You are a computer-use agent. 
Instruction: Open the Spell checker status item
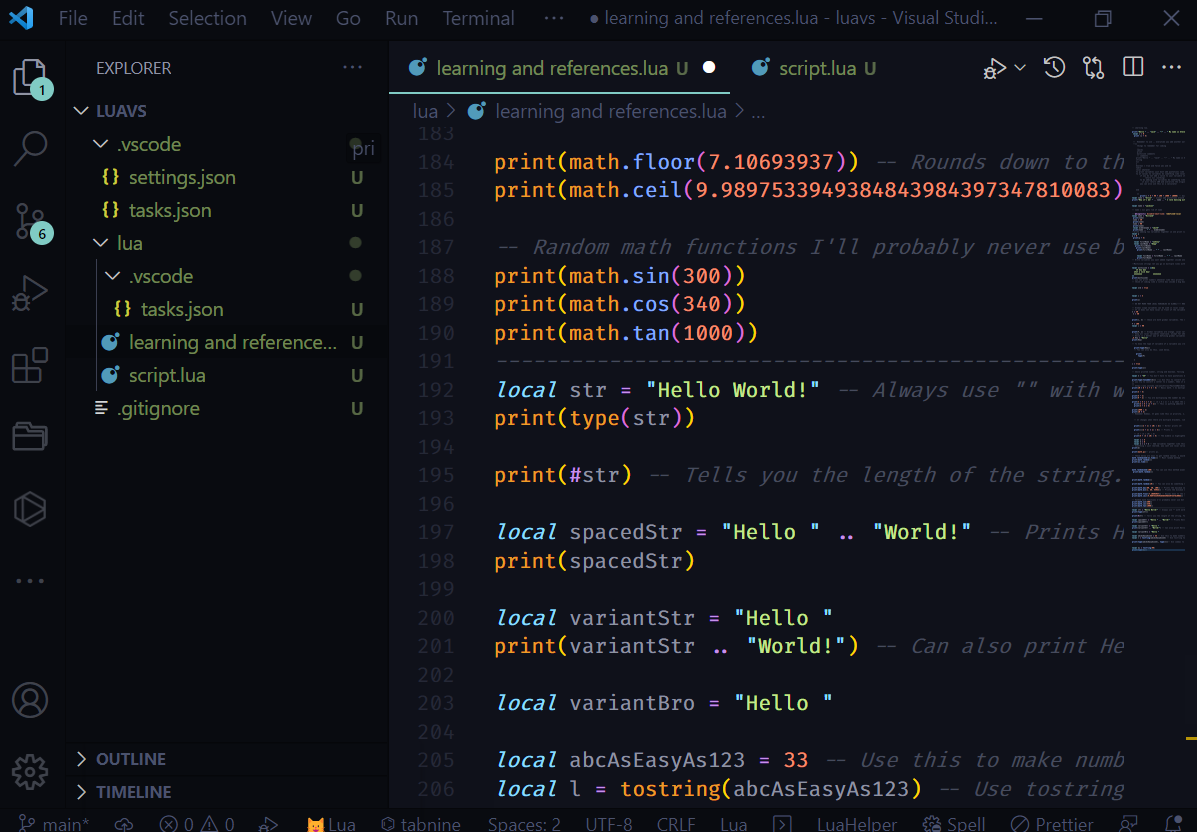[x=953, y=824]
